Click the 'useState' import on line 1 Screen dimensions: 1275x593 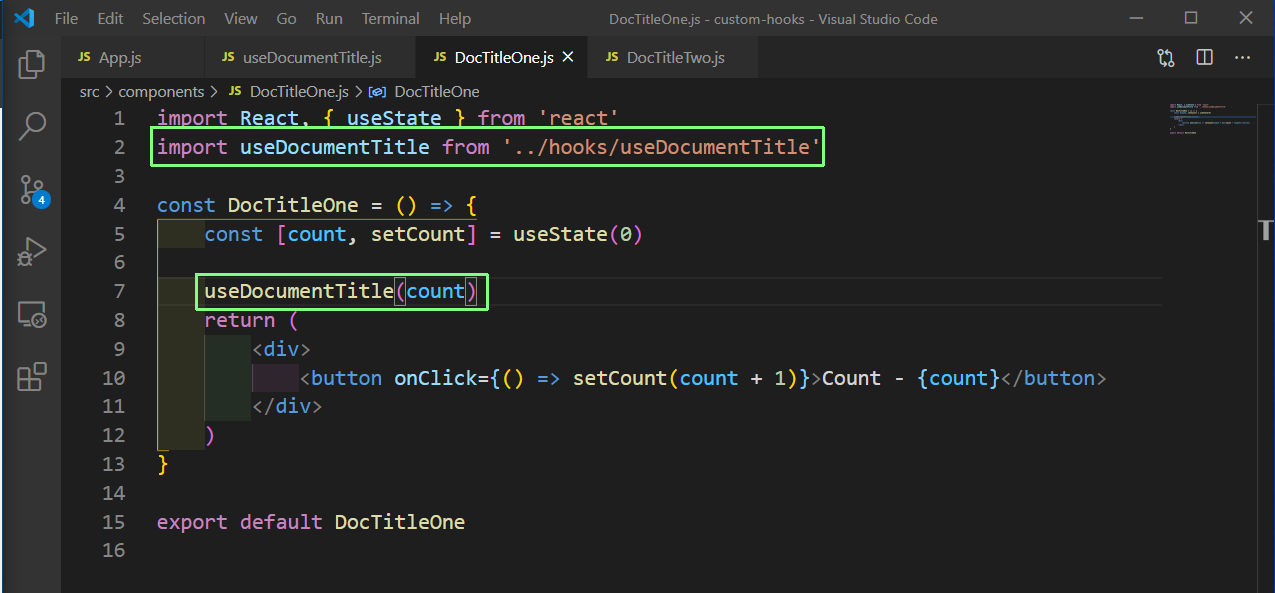tap(394, 118)
